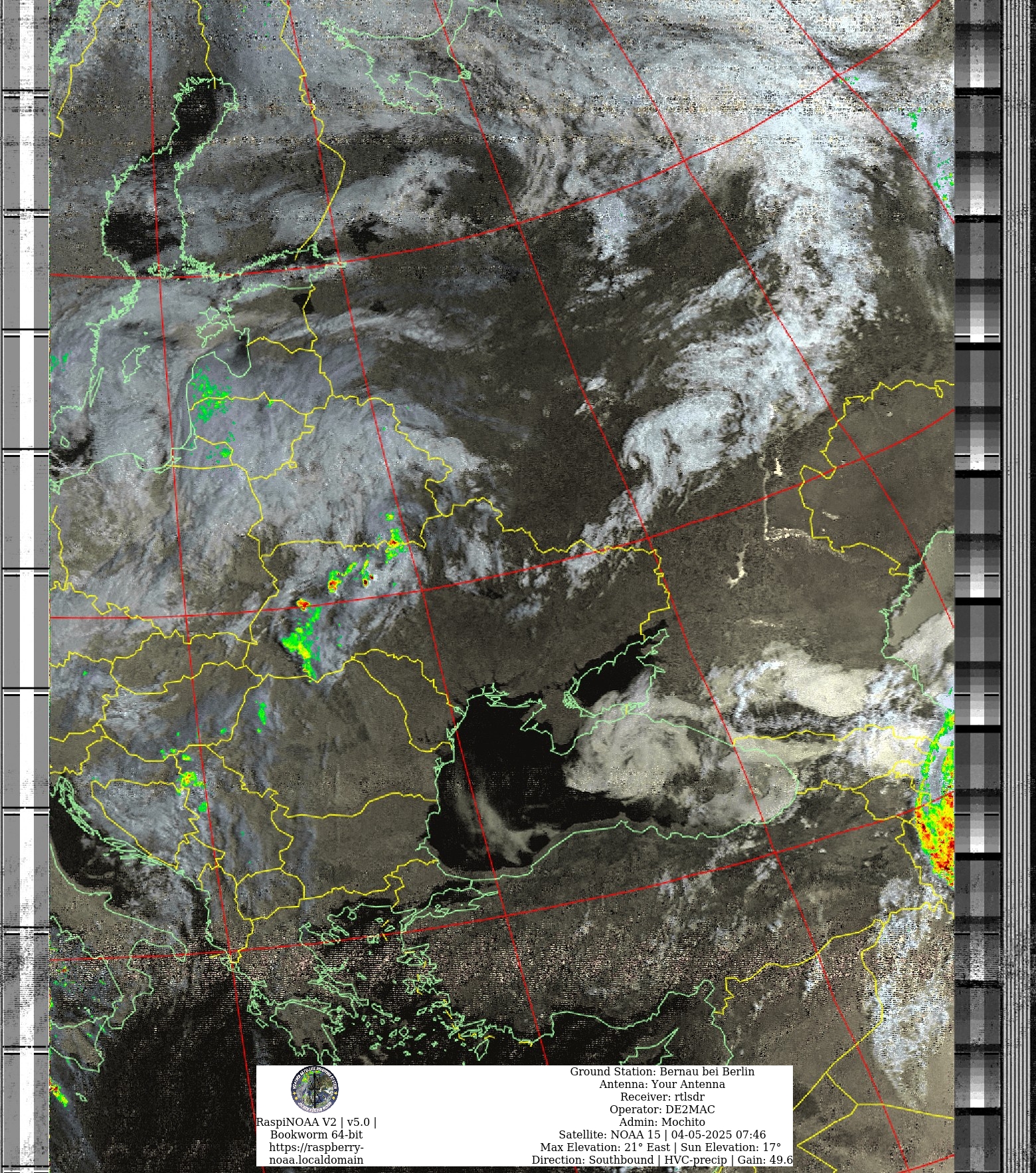Open the raspberry-noaa.localdomain URL text
1036x1173 pixels.
316,1154
